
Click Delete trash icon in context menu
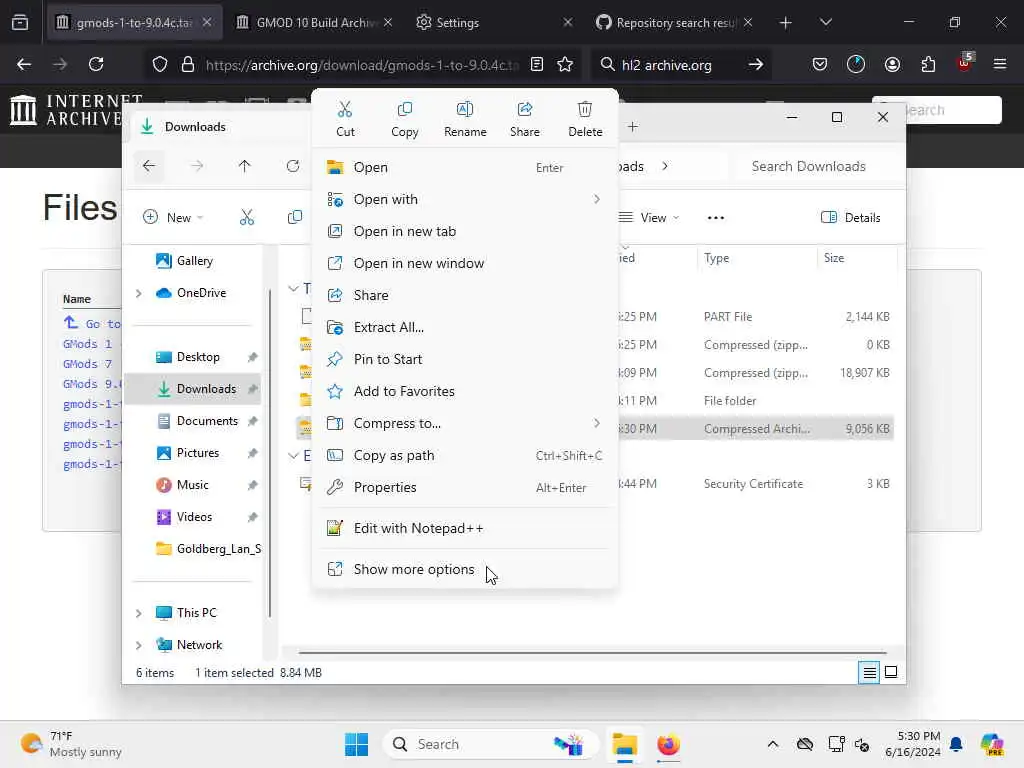(x=585, y=119)
